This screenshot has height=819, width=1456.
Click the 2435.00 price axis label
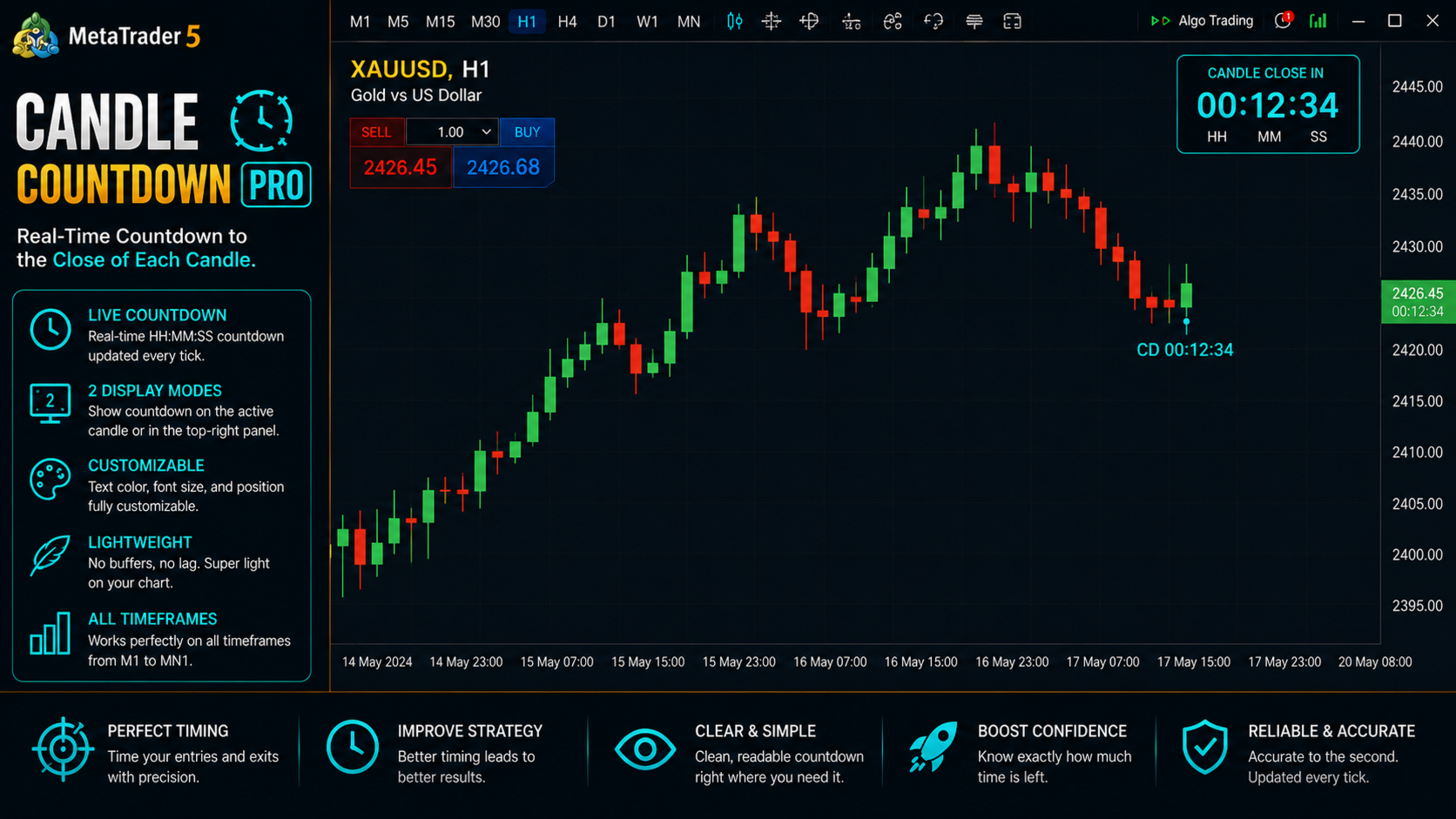[x=1418, y=194]
